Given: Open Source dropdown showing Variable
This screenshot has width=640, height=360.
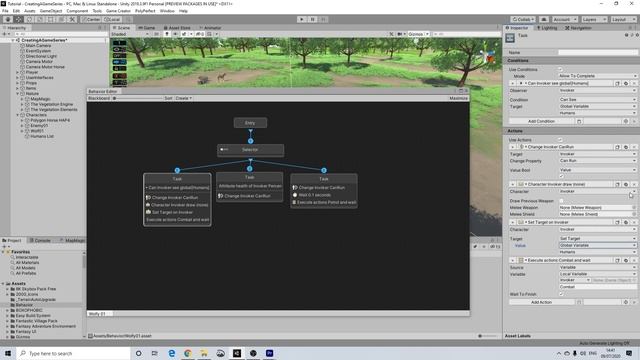Looking at the screenshot, I should 598,267.
